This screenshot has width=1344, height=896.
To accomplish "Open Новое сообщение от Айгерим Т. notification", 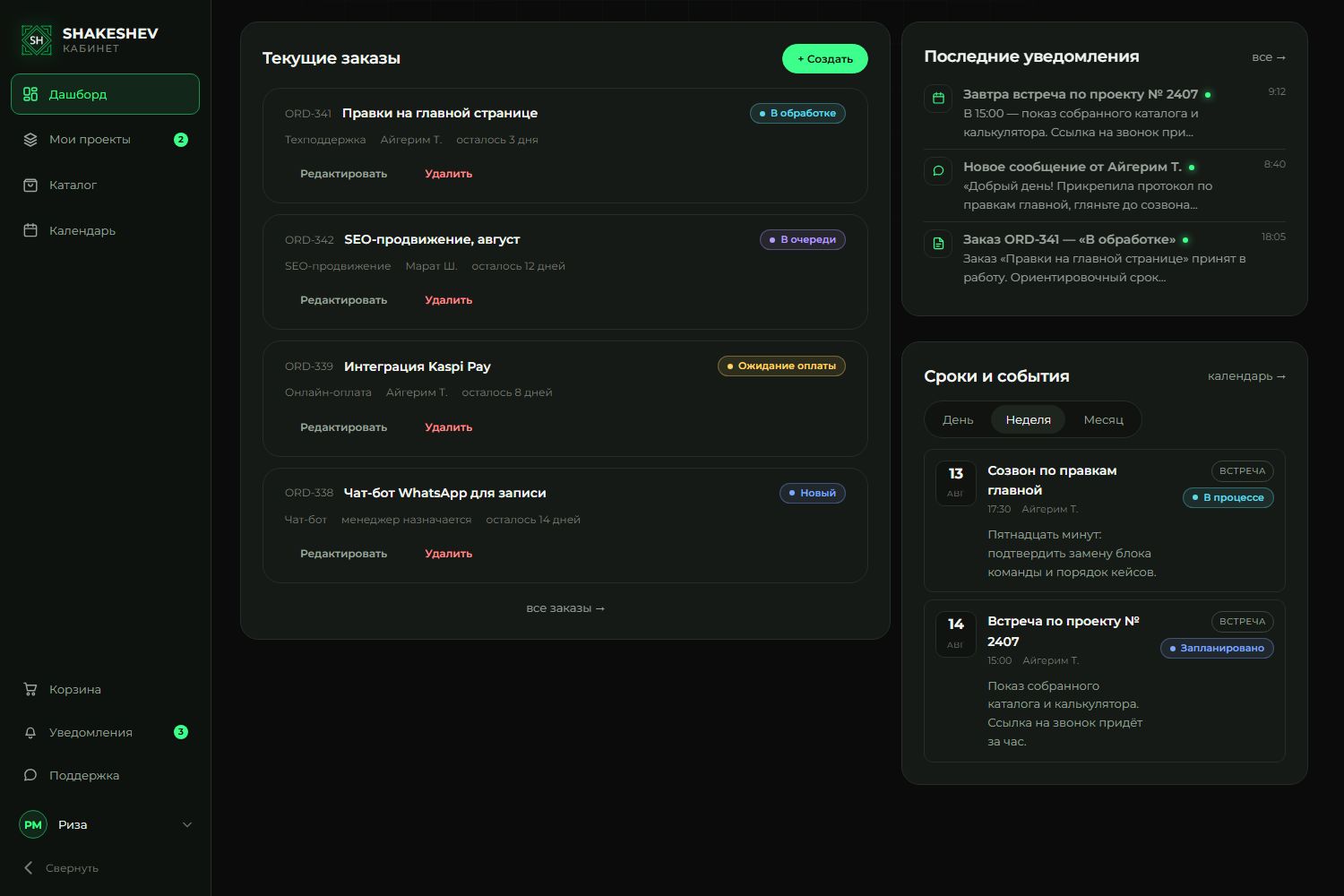I will (x=1105, y=185).
